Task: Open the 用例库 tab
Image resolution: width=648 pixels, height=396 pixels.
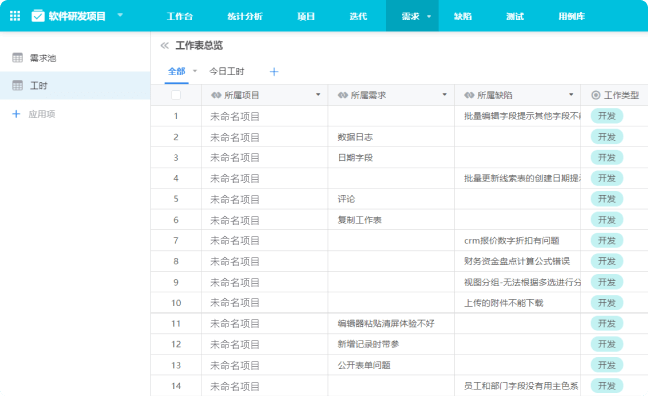Action: [x=571, y=17]
